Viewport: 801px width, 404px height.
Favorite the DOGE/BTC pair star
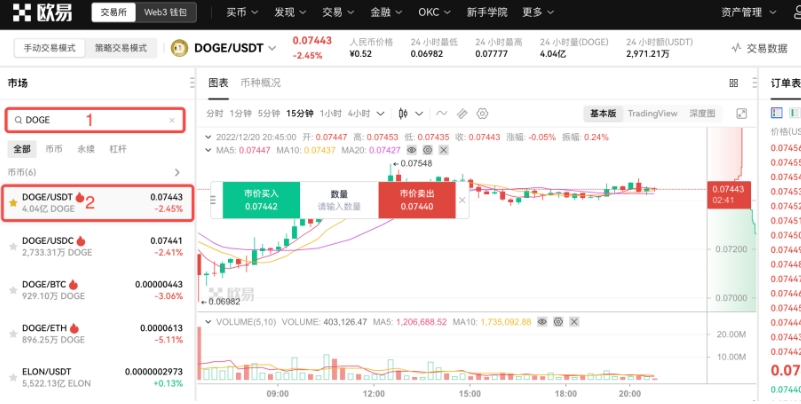pos(13,290)
